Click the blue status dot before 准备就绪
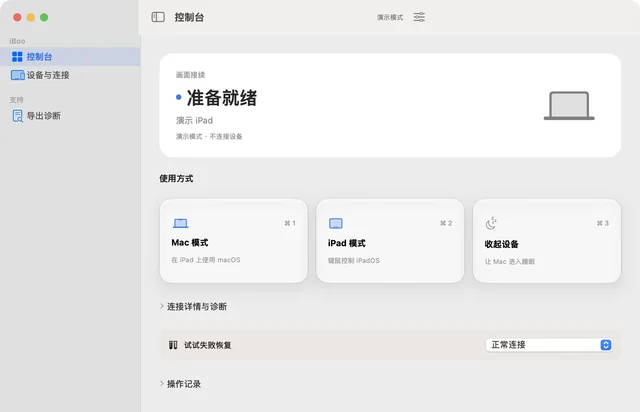640x412 pixels. point(178,97)
